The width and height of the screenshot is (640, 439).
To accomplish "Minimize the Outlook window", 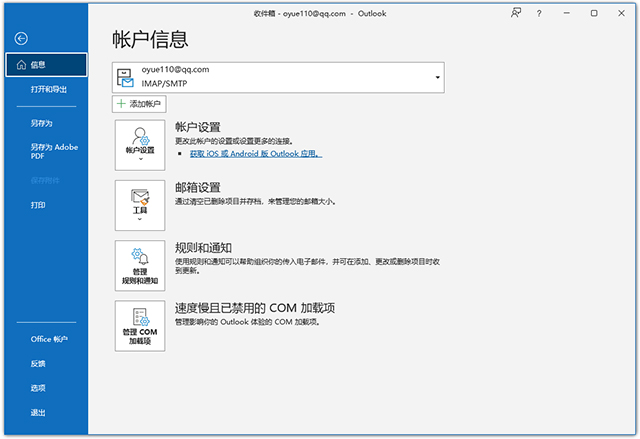I will [x=567, y=13].
